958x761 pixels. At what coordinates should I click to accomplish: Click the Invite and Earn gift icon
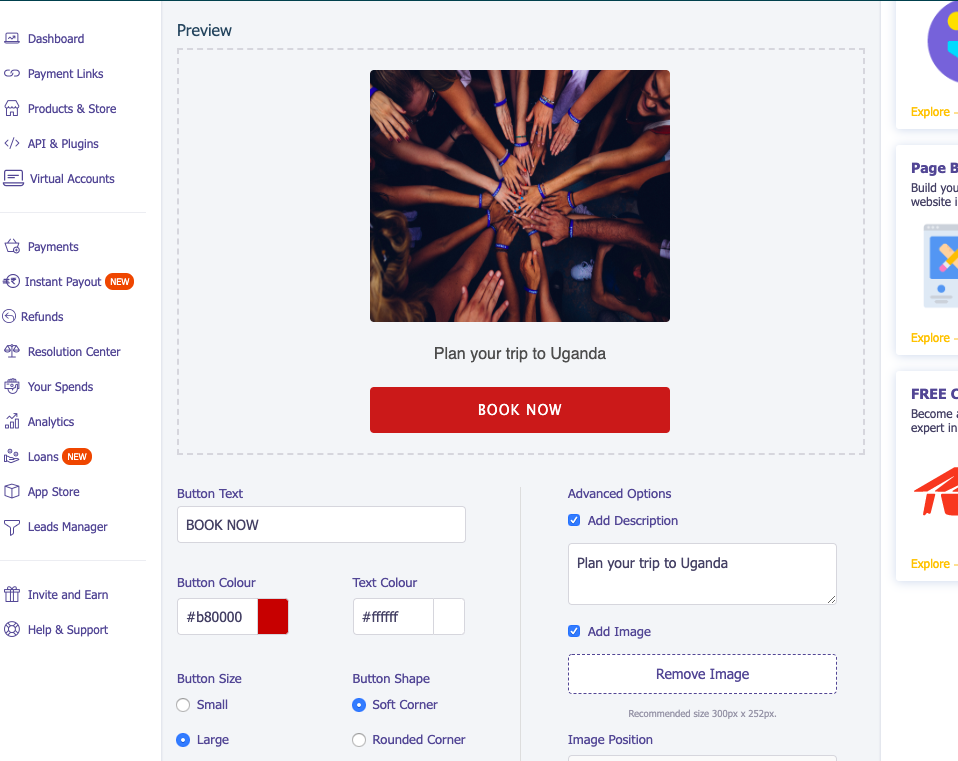pyautogui.click(x=12, y=595)
